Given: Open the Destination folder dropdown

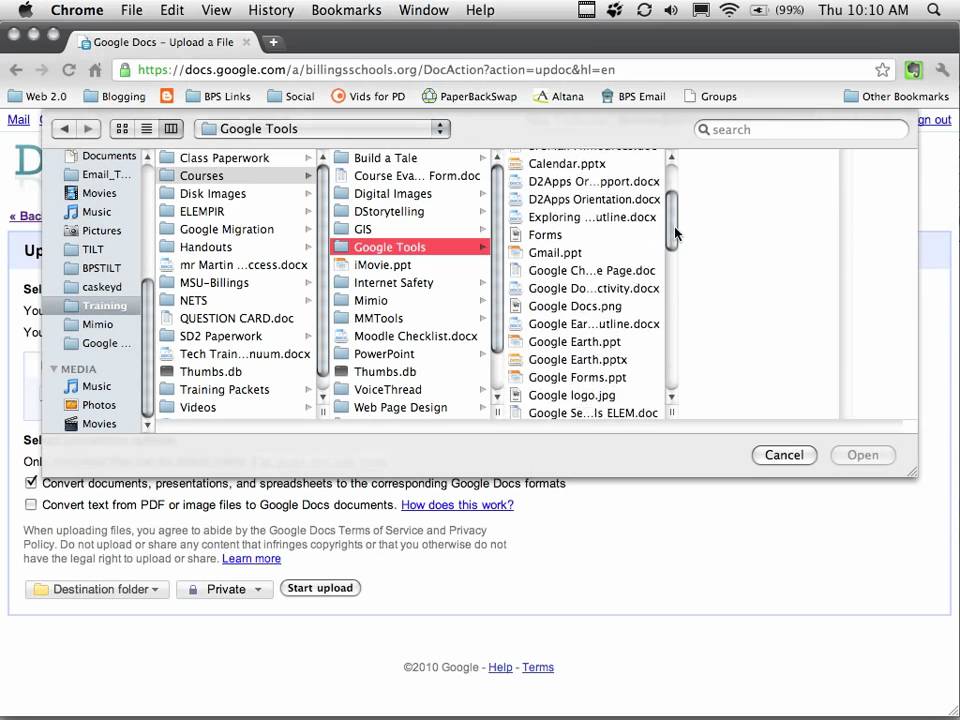Looking at the screenshot, I should [x=97, y=589].
